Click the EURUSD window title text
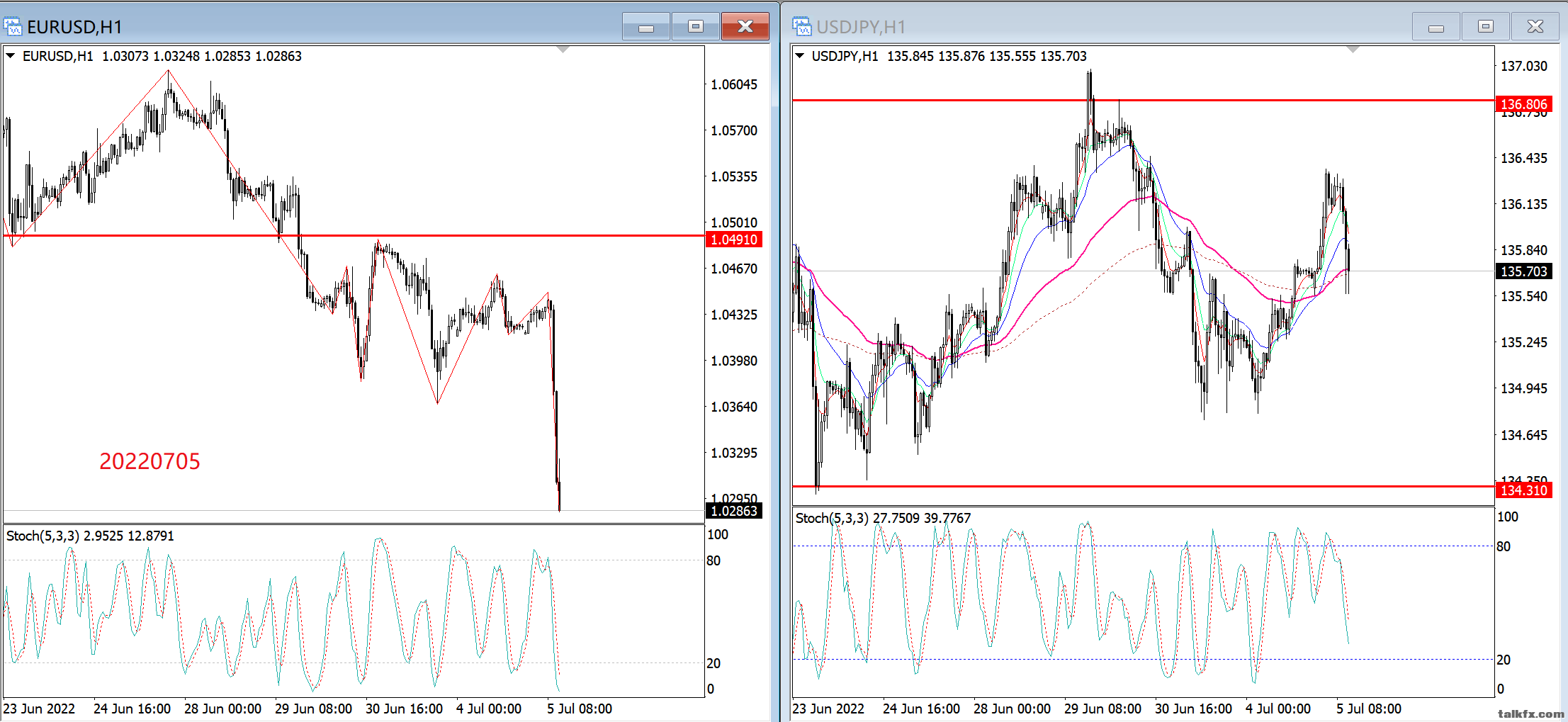 pos(74,27)
